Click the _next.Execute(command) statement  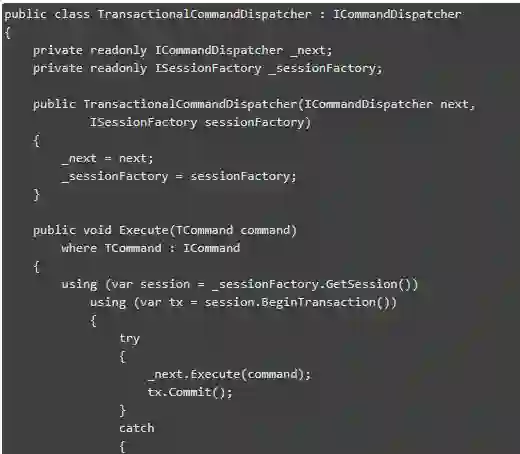229,374
